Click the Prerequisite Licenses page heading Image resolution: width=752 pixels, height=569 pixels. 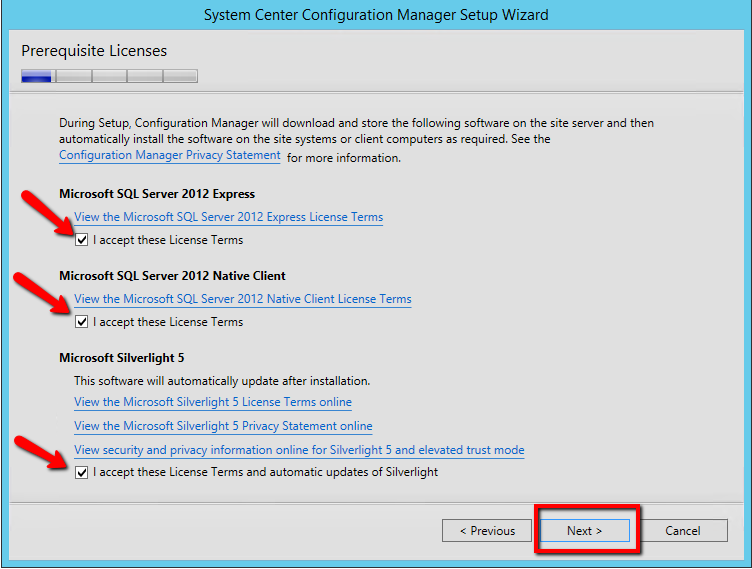click(x=94, y=51)
